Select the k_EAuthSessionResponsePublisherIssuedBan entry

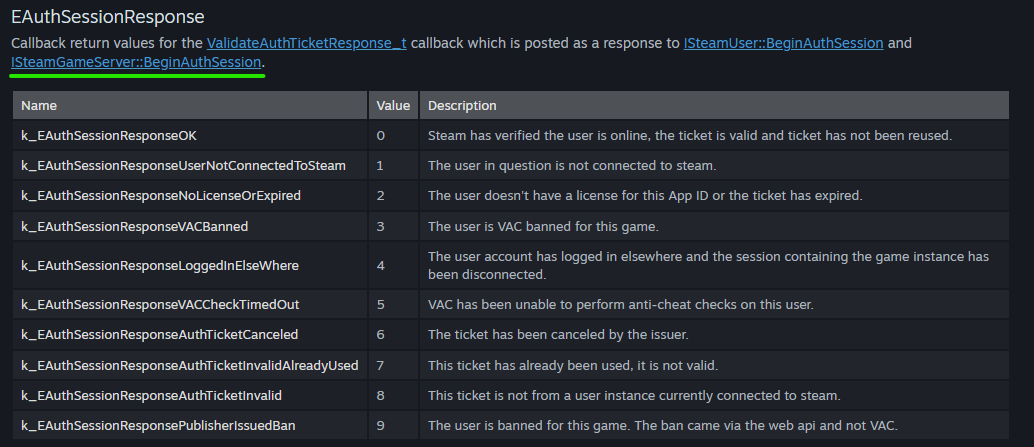158,426
